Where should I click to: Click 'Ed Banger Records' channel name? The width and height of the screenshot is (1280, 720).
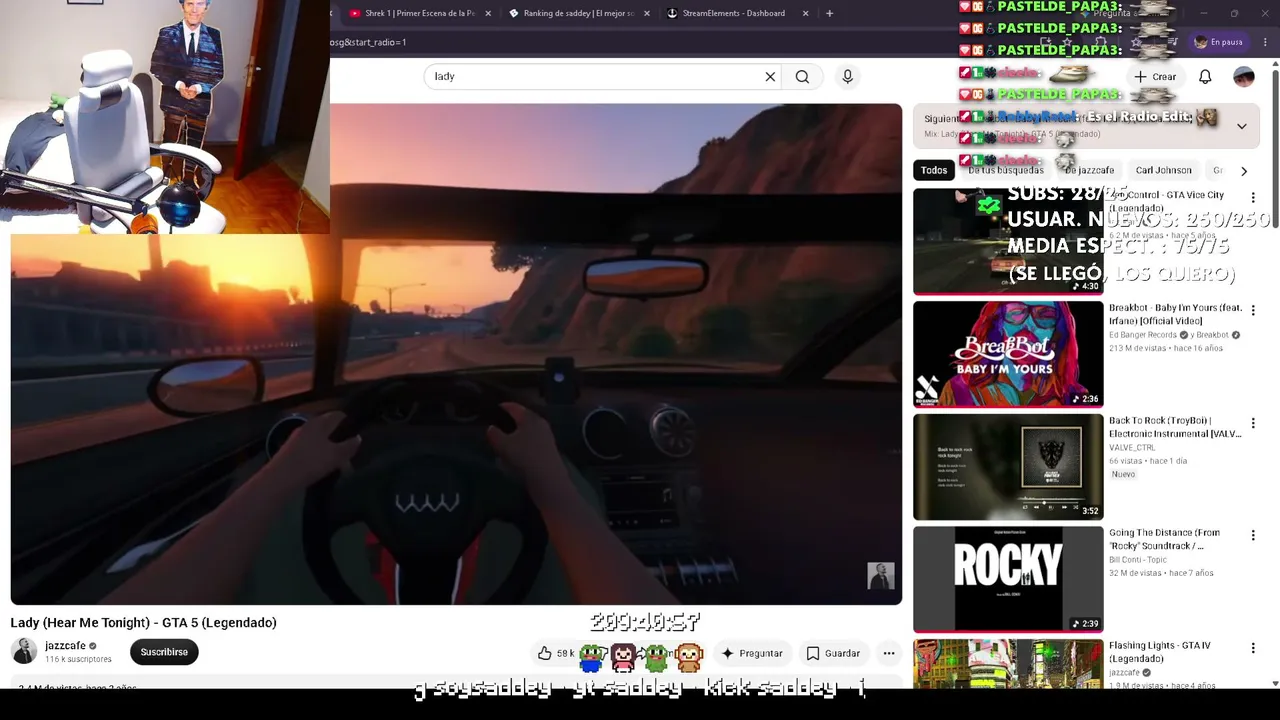[1143, 335]
